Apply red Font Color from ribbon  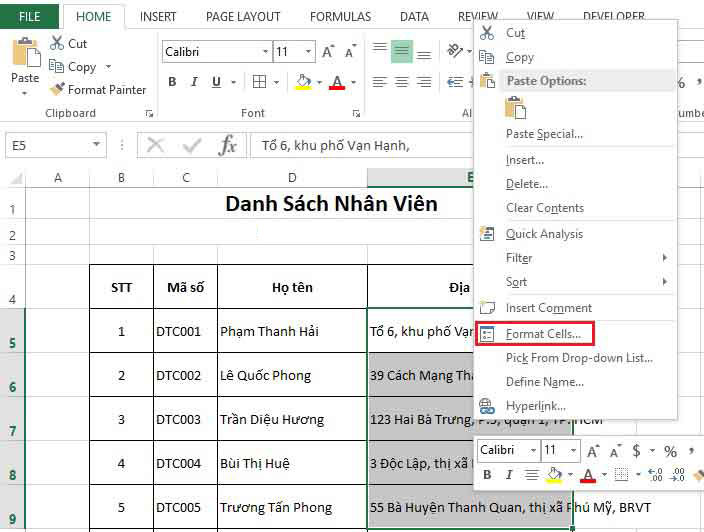[337, 82]
